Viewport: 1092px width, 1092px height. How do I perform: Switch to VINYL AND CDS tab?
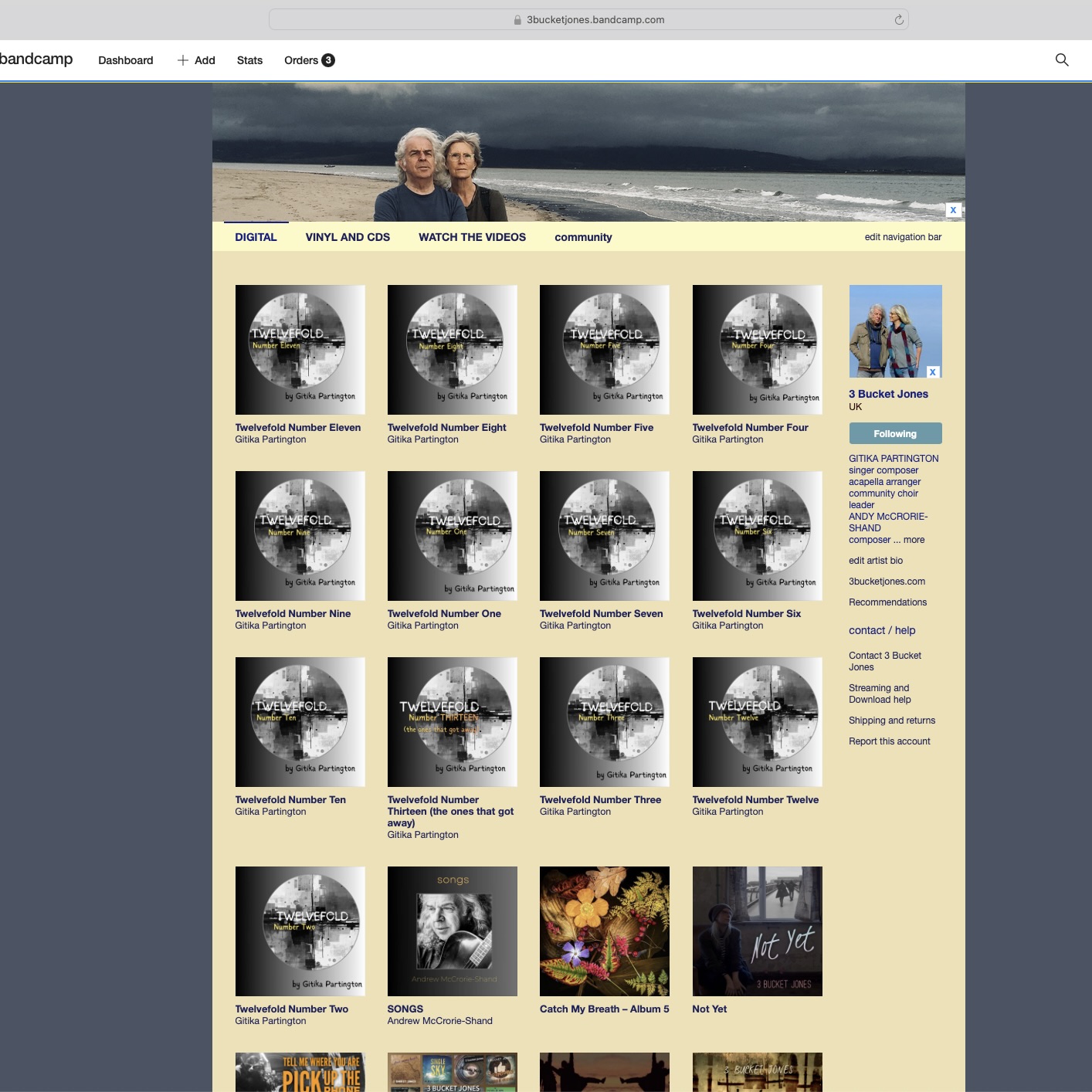[x=348, y=237]
